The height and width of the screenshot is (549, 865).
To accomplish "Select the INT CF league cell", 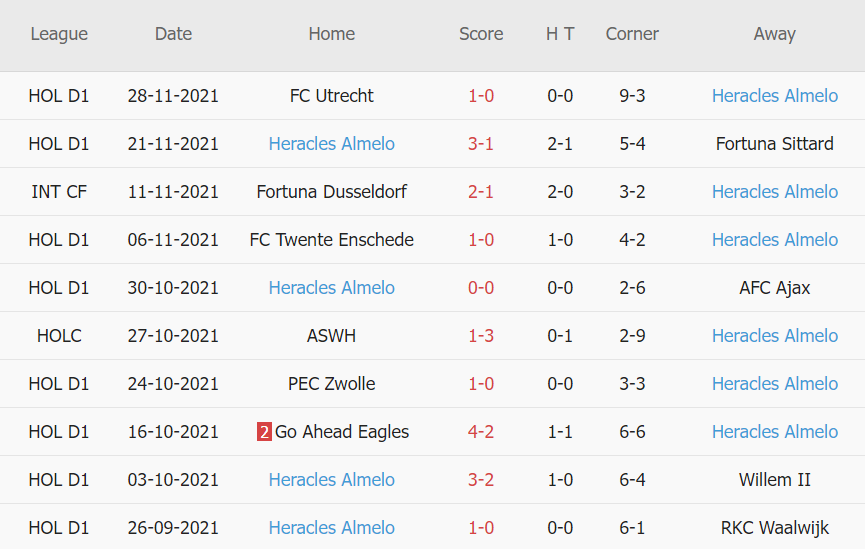I will tap(59, 192).
